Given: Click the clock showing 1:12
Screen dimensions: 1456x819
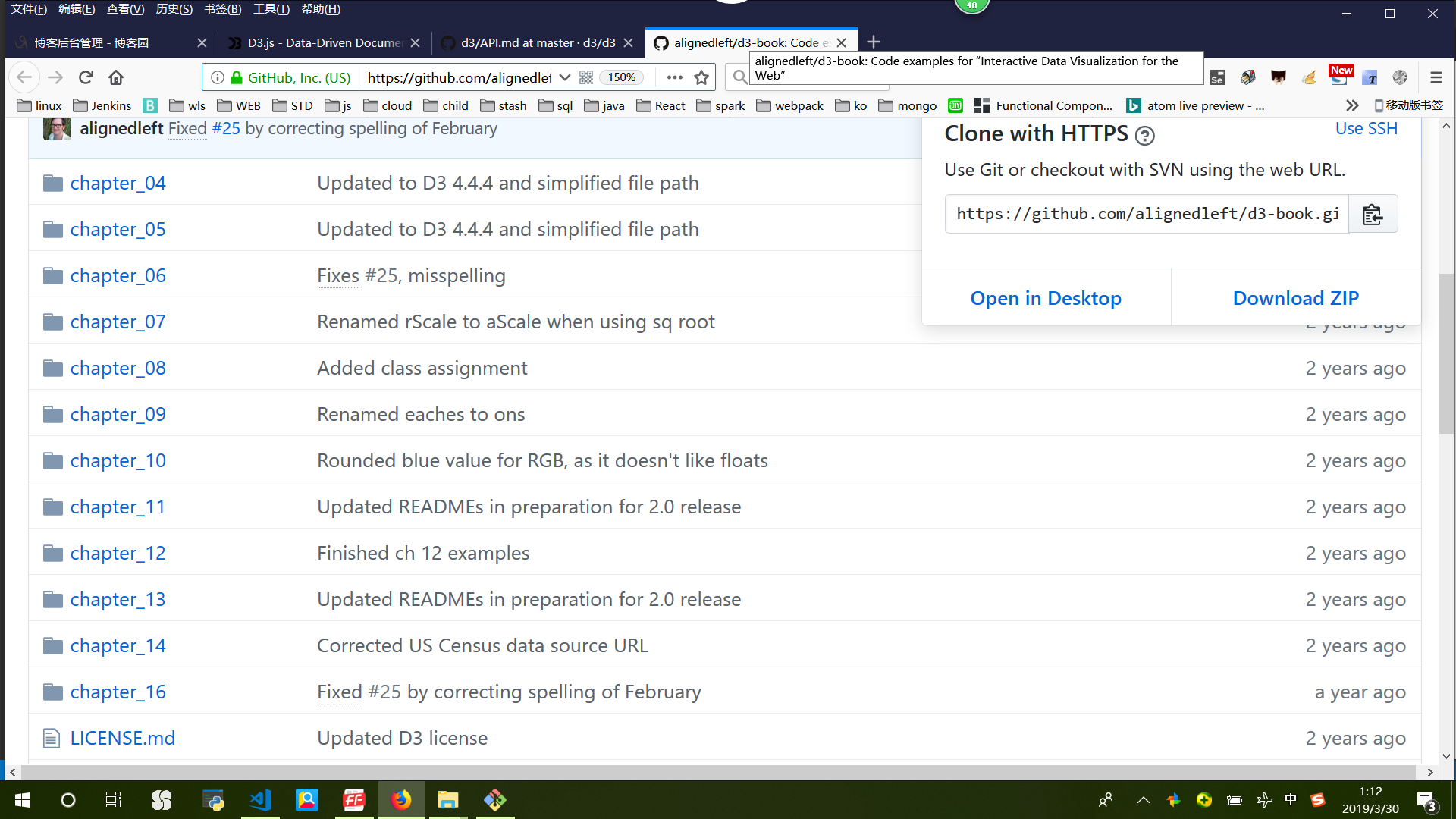Looking at the screenshot, I should click(x=1370, y=791).
